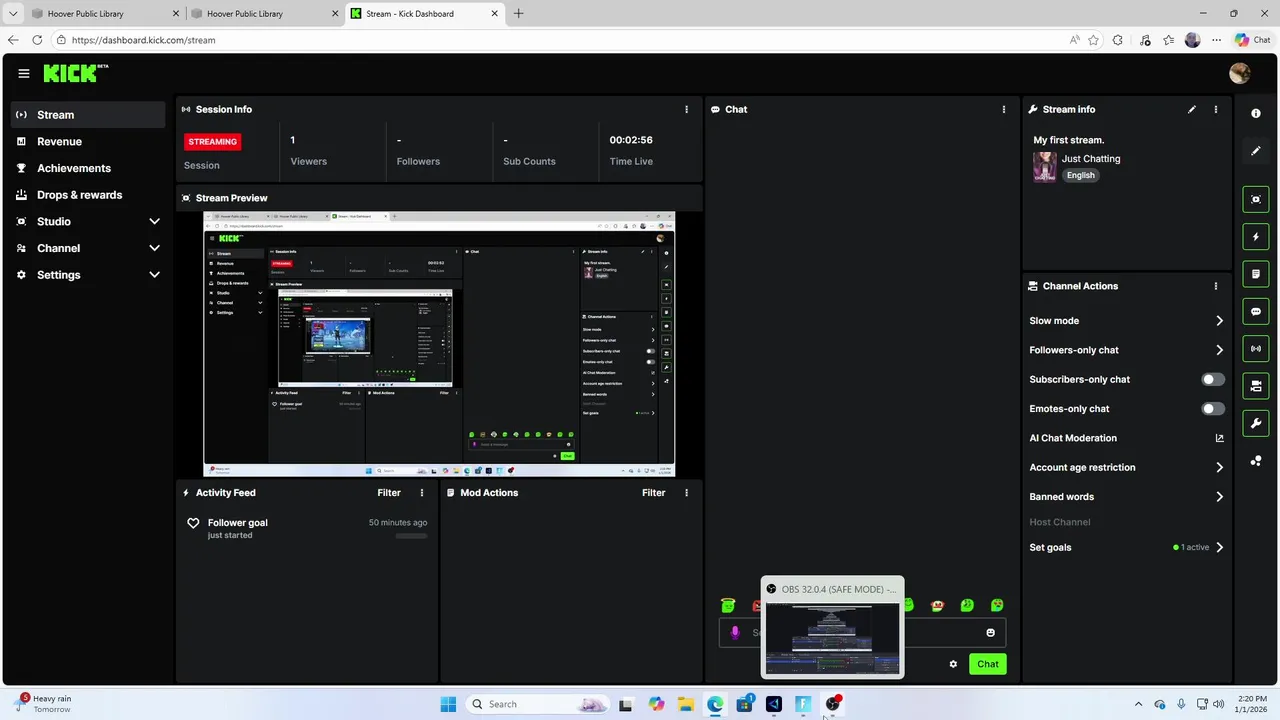Open Session Info three-dot options
Viewport: 1280px width, 720px height.
click(686, 109)
